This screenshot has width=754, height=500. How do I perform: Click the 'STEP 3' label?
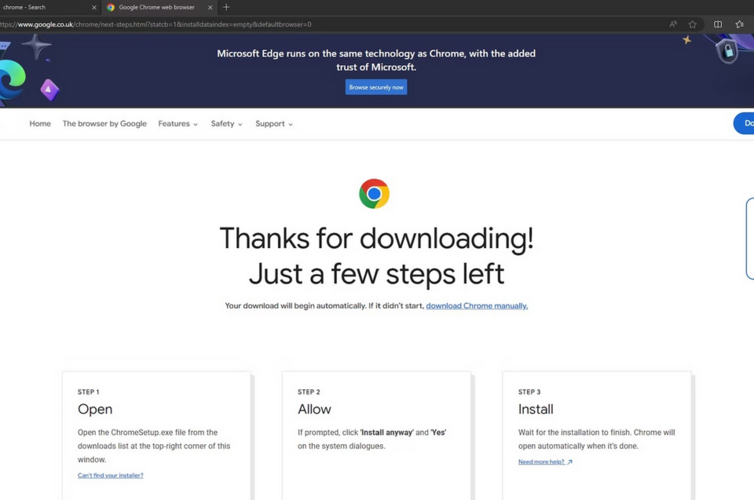[529, 392]
